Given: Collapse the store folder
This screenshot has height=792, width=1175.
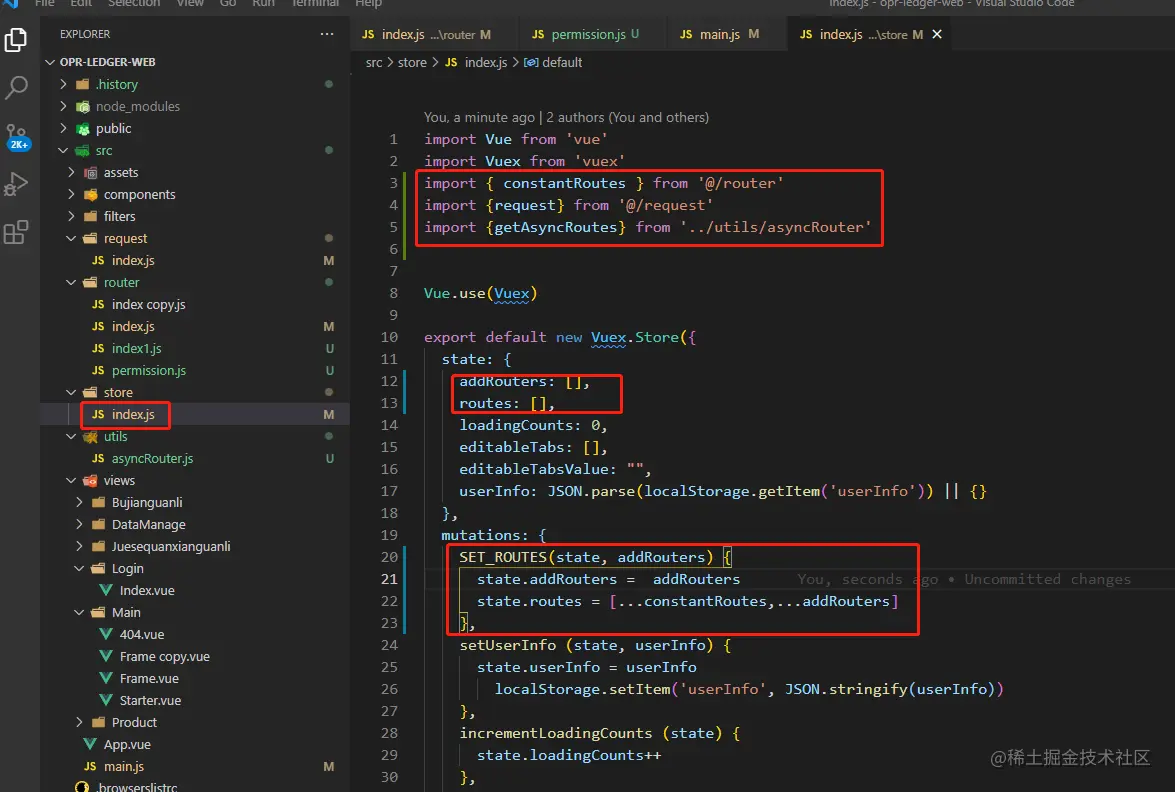Looking at the screenshot, I should (x=71, y=393).
